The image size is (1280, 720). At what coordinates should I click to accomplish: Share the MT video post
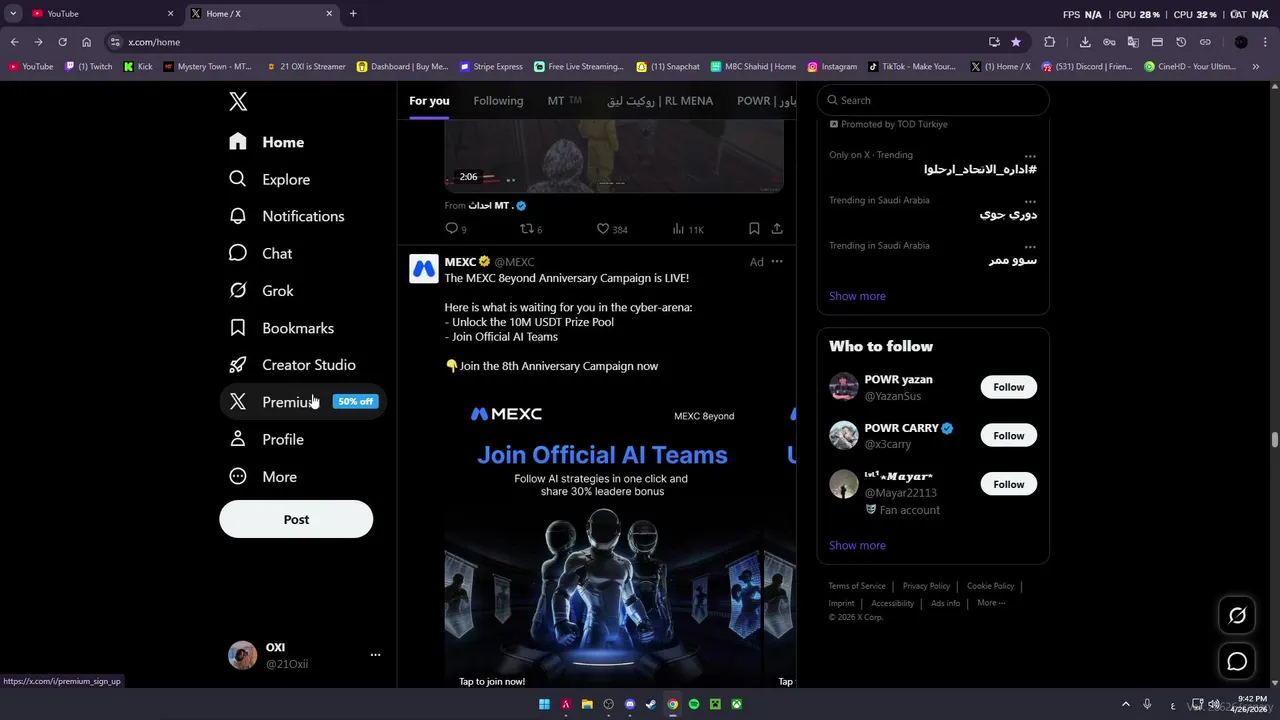click(x=777, y=229)
